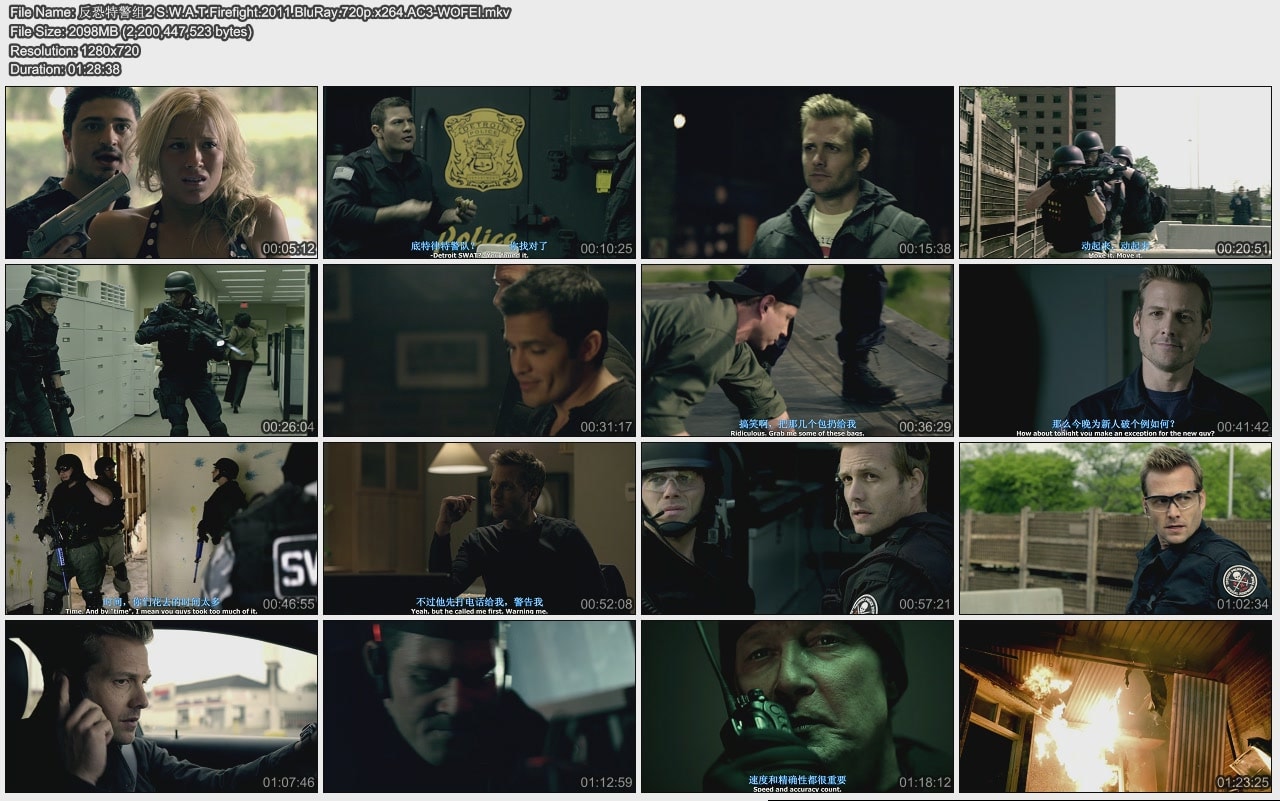Click the File Size 2098MB line

(x=131, y=31)
